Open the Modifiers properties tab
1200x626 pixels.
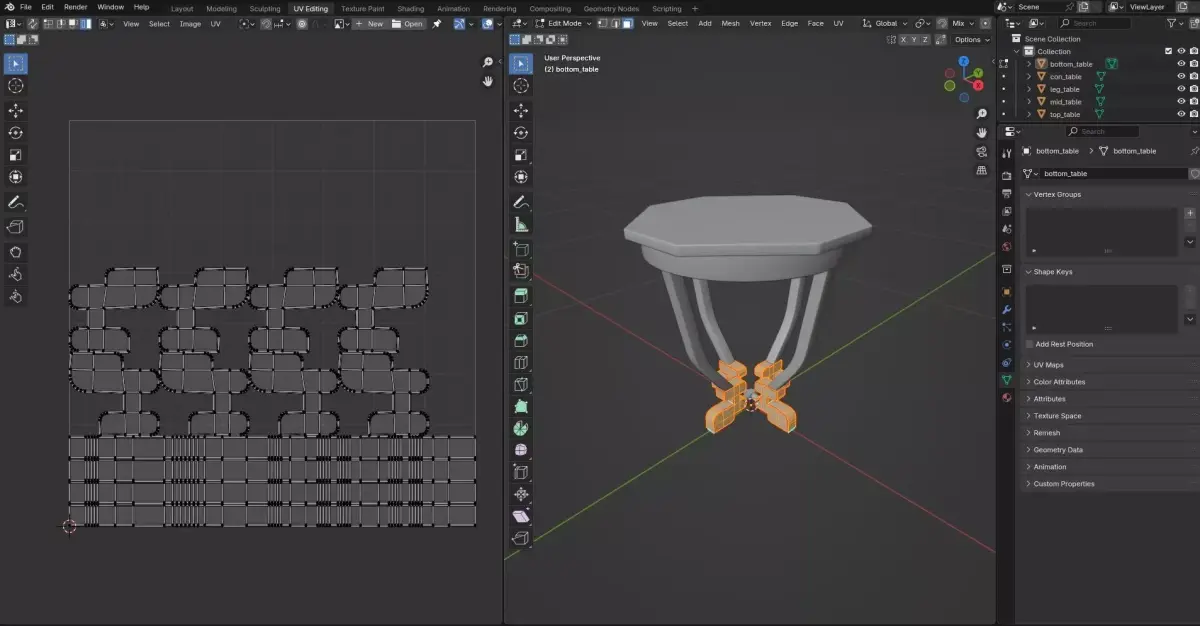click(x=1007, y=309)
